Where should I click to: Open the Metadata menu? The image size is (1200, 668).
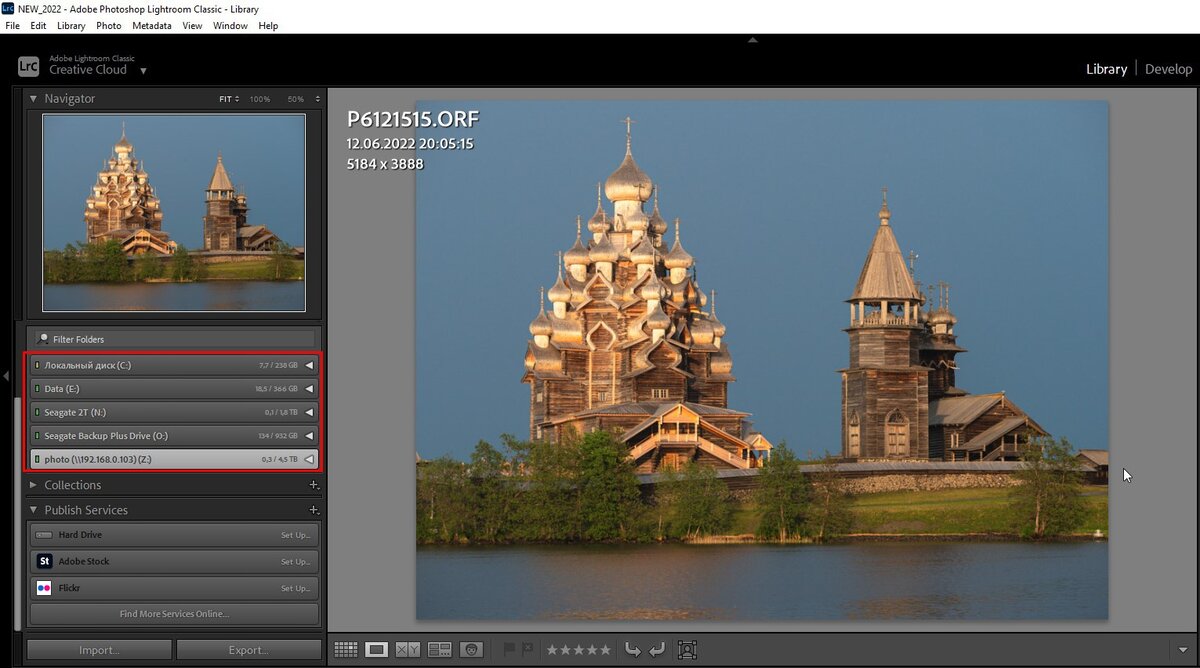(x=151, y=25)
